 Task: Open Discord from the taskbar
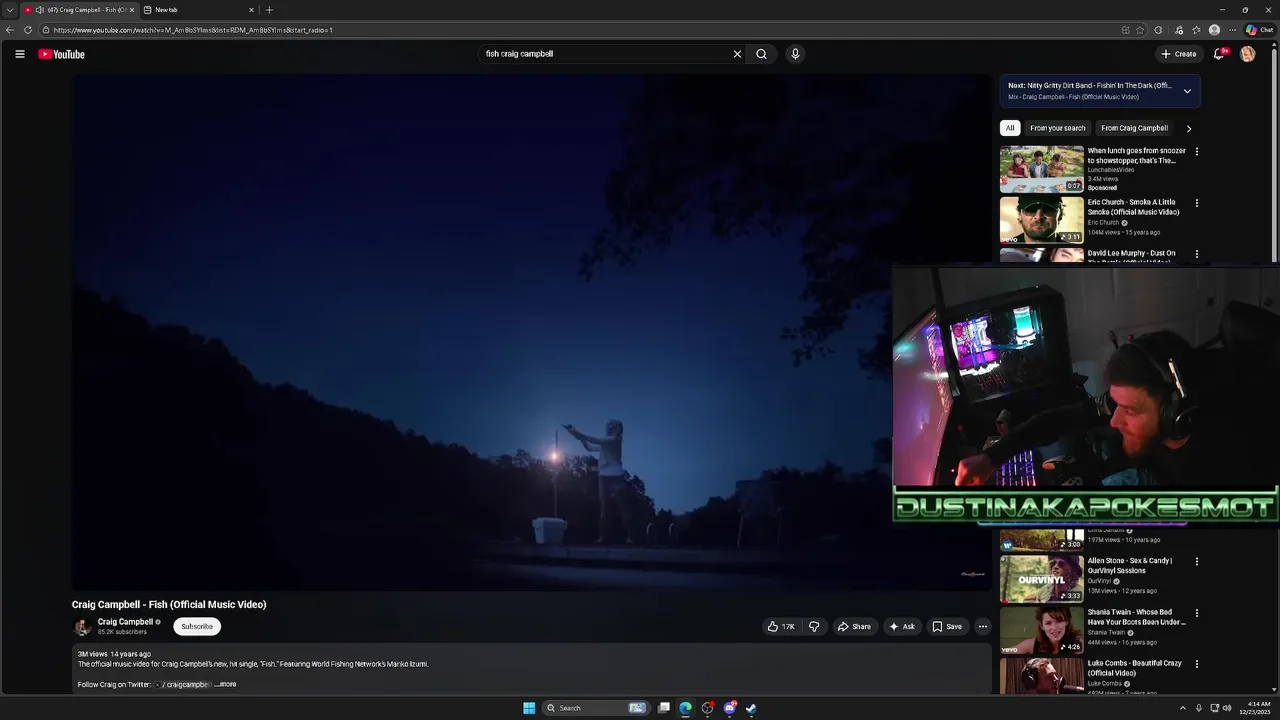[729, 708]
